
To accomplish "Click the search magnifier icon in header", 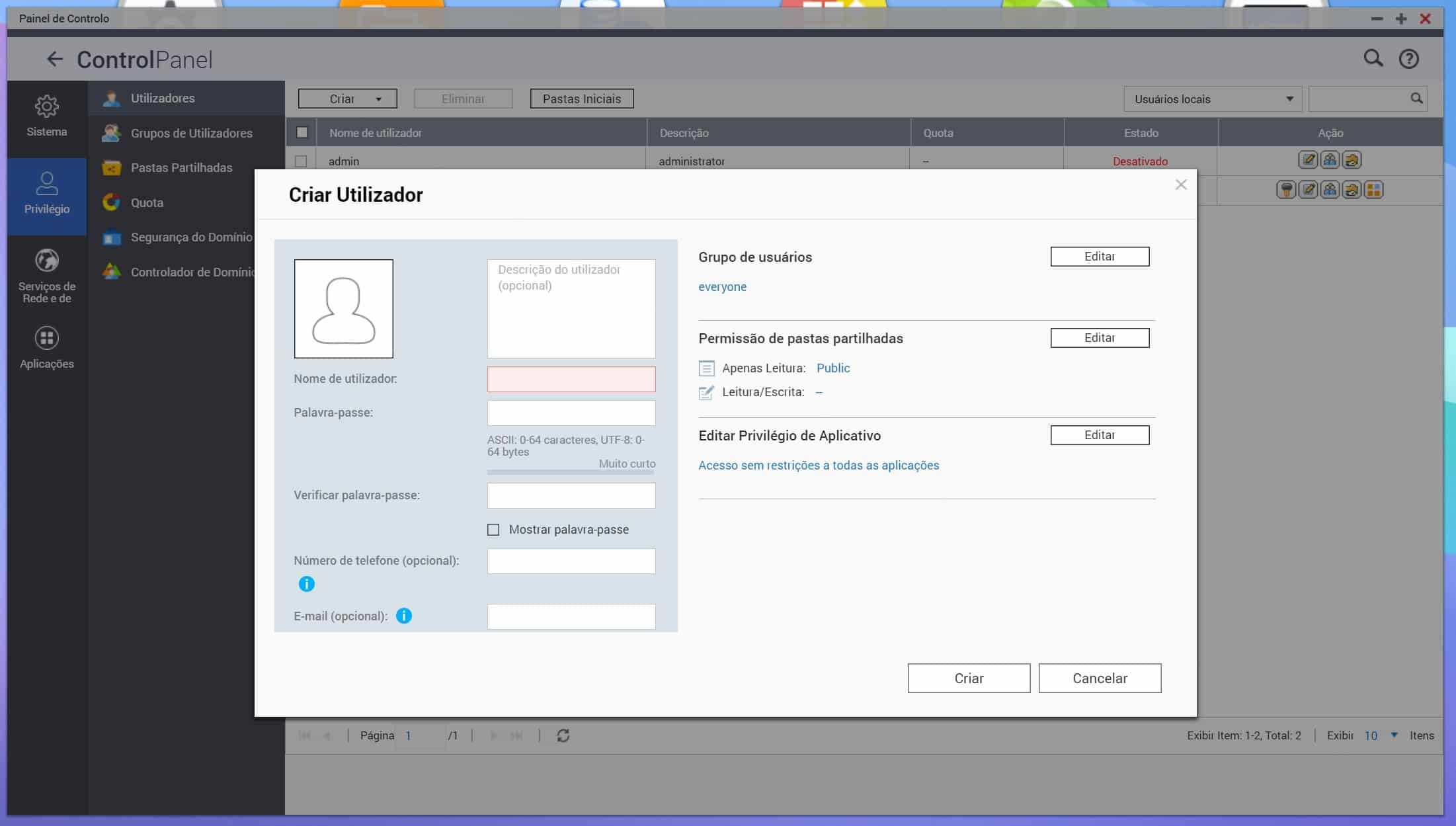I will coord(1373,58).
